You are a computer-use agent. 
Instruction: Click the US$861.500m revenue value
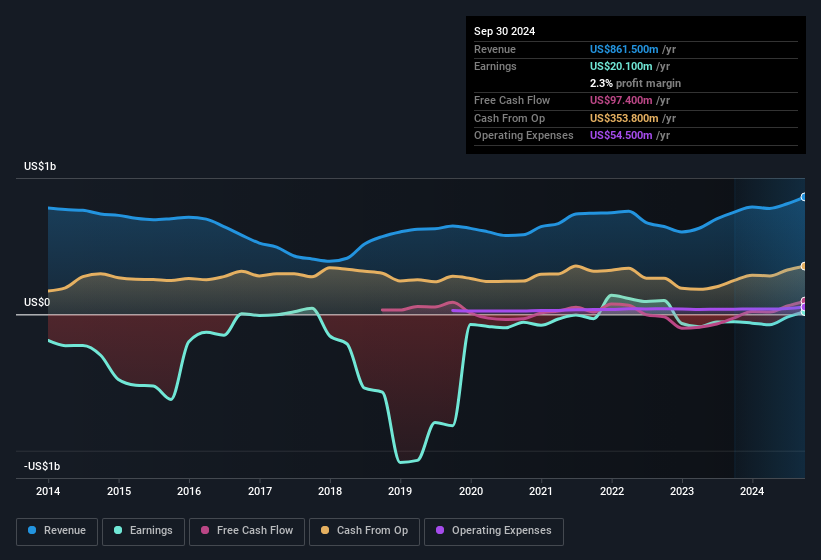pyautogui.click(x=624, y=49)
